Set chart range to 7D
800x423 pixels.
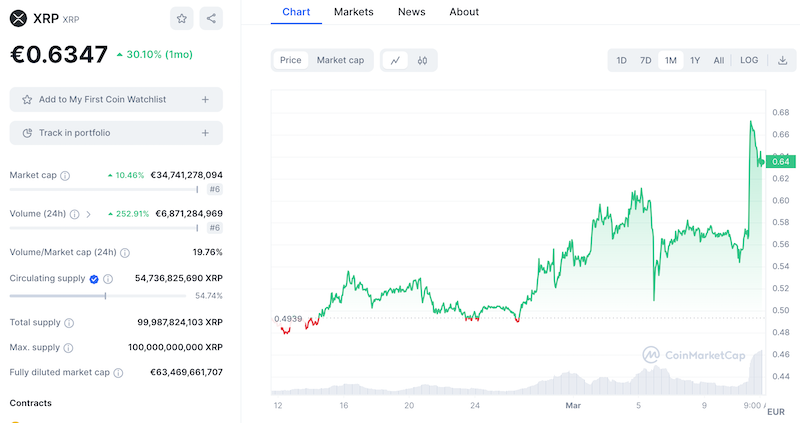(x=646, y=60)
